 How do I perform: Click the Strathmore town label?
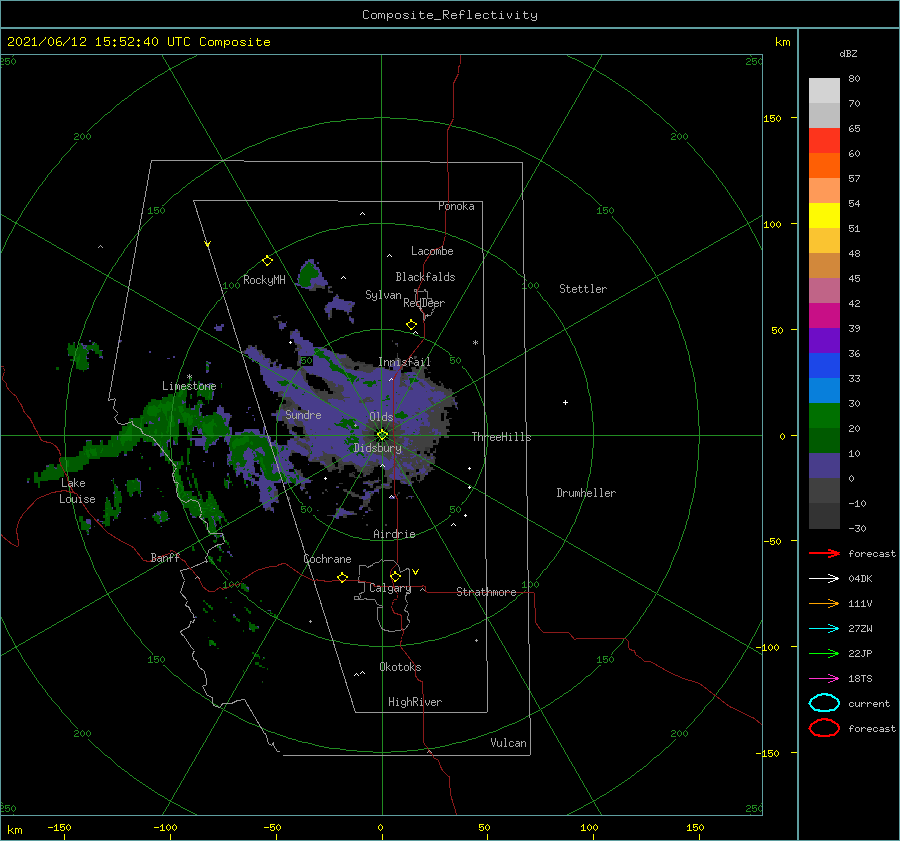point(486,592)
